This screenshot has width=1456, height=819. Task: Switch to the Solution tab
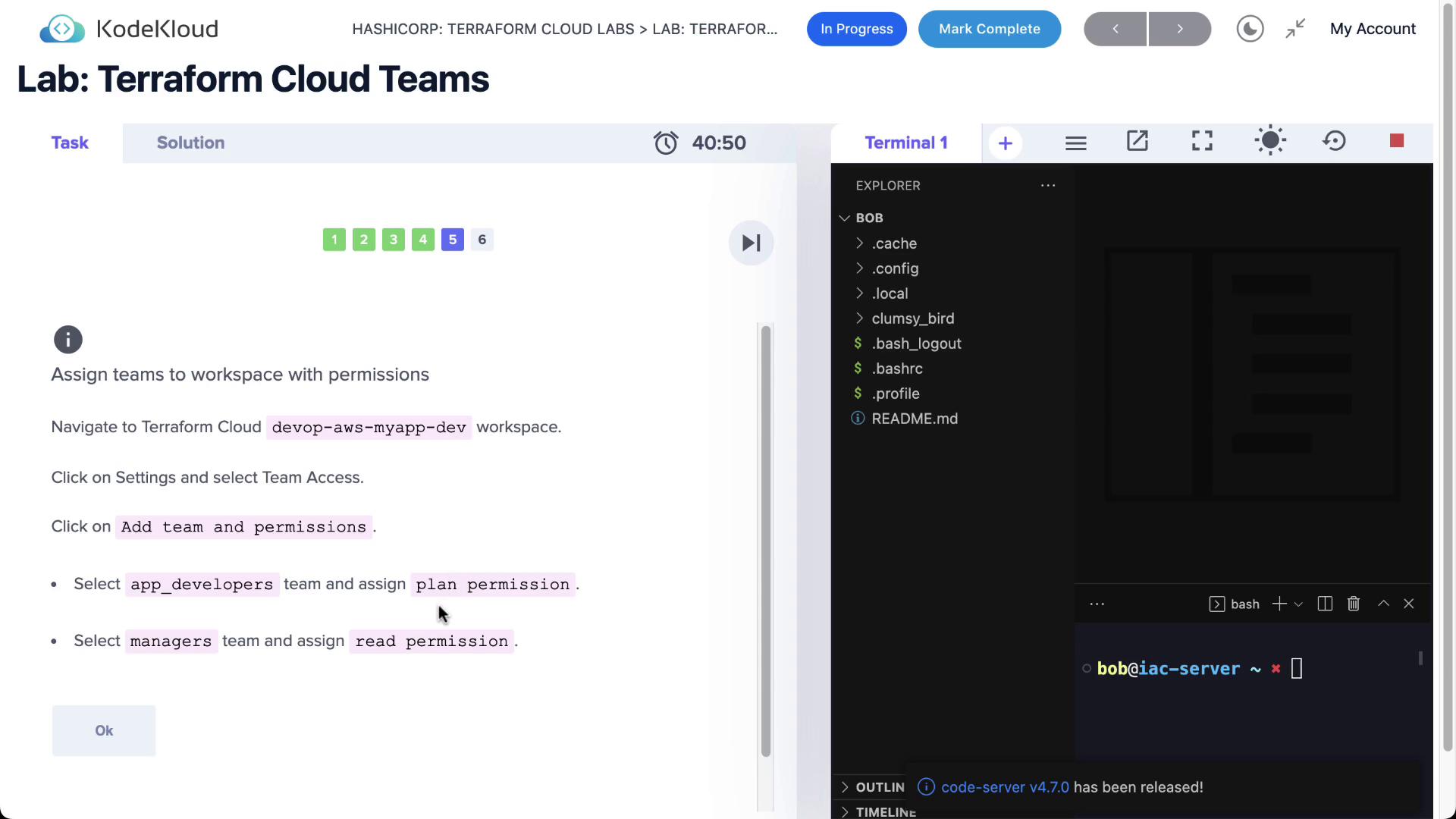(x=190, y=143)
